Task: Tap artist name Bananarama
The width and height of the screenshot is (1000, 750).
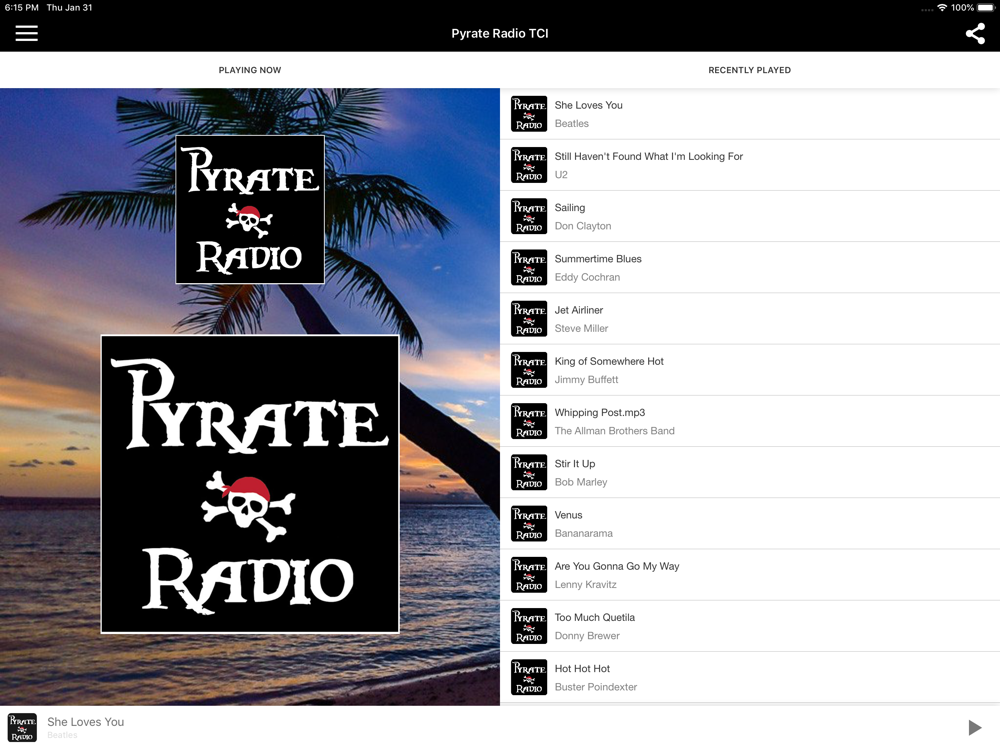Action: (x=584, y=534)
